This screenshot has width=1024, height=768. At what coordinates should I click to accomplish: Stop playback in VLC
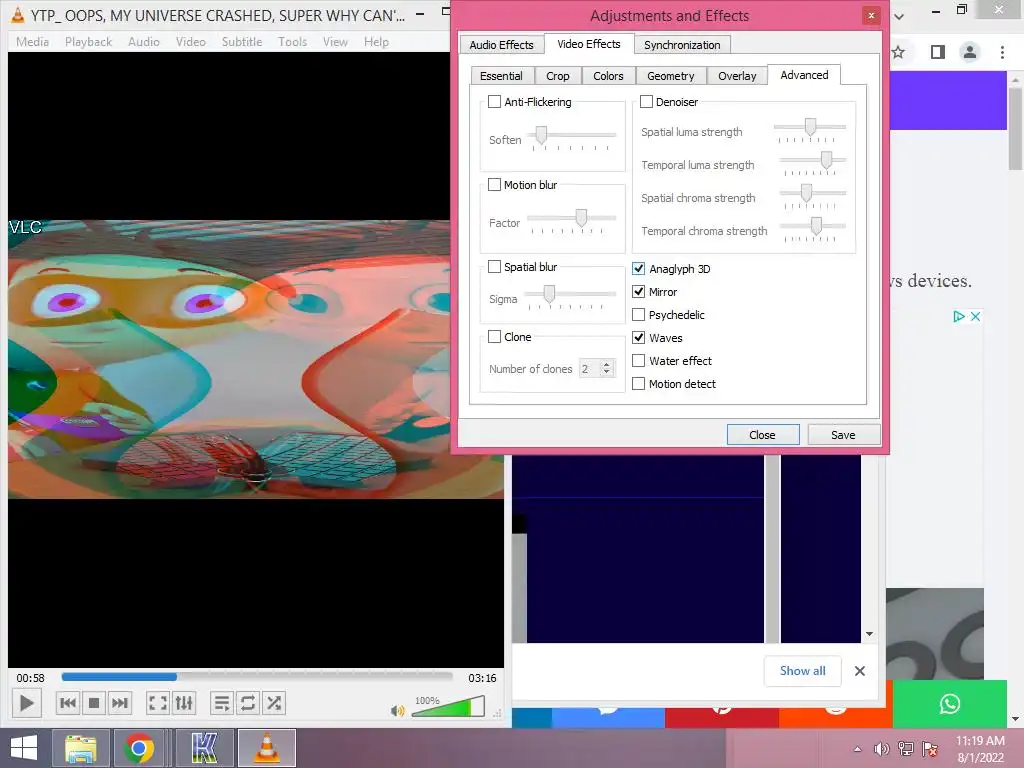[x=93, y=703]
